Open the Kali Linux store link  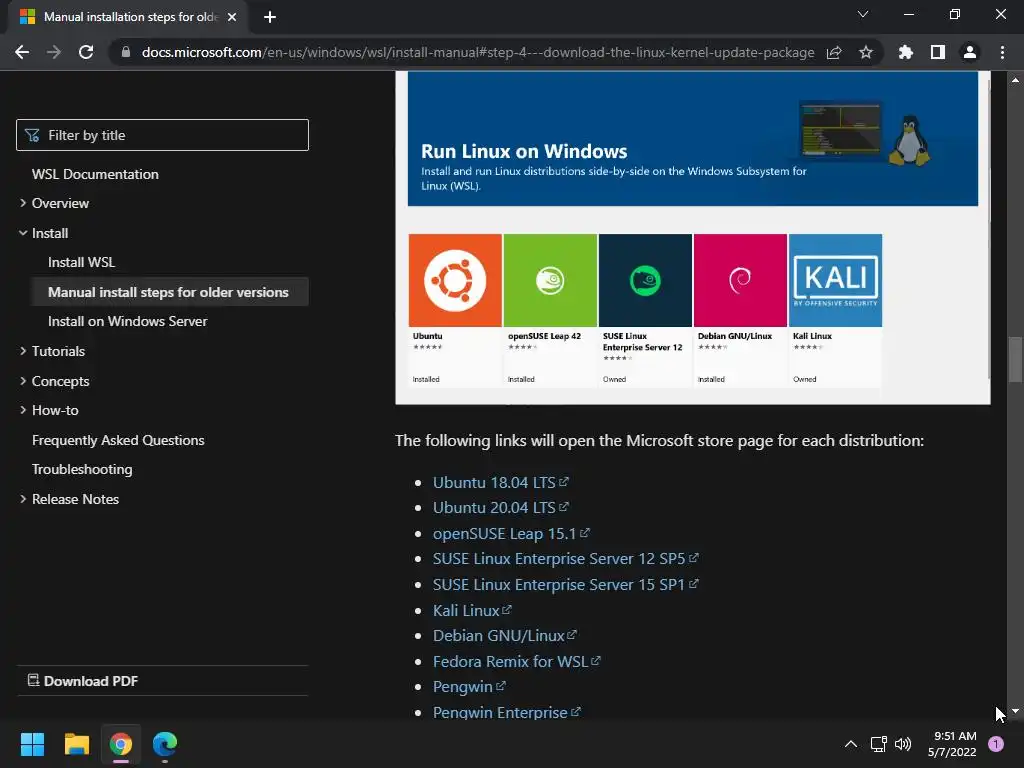(x=472, y=611)
